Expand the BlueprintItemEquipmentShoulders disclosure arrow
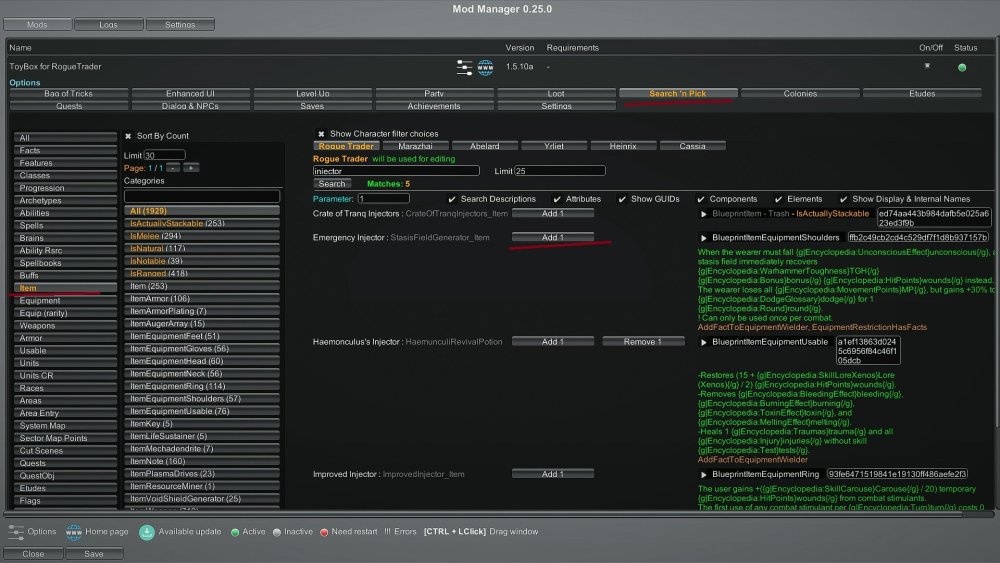Screen dimensions: 1000x563 tap(704, 238)
